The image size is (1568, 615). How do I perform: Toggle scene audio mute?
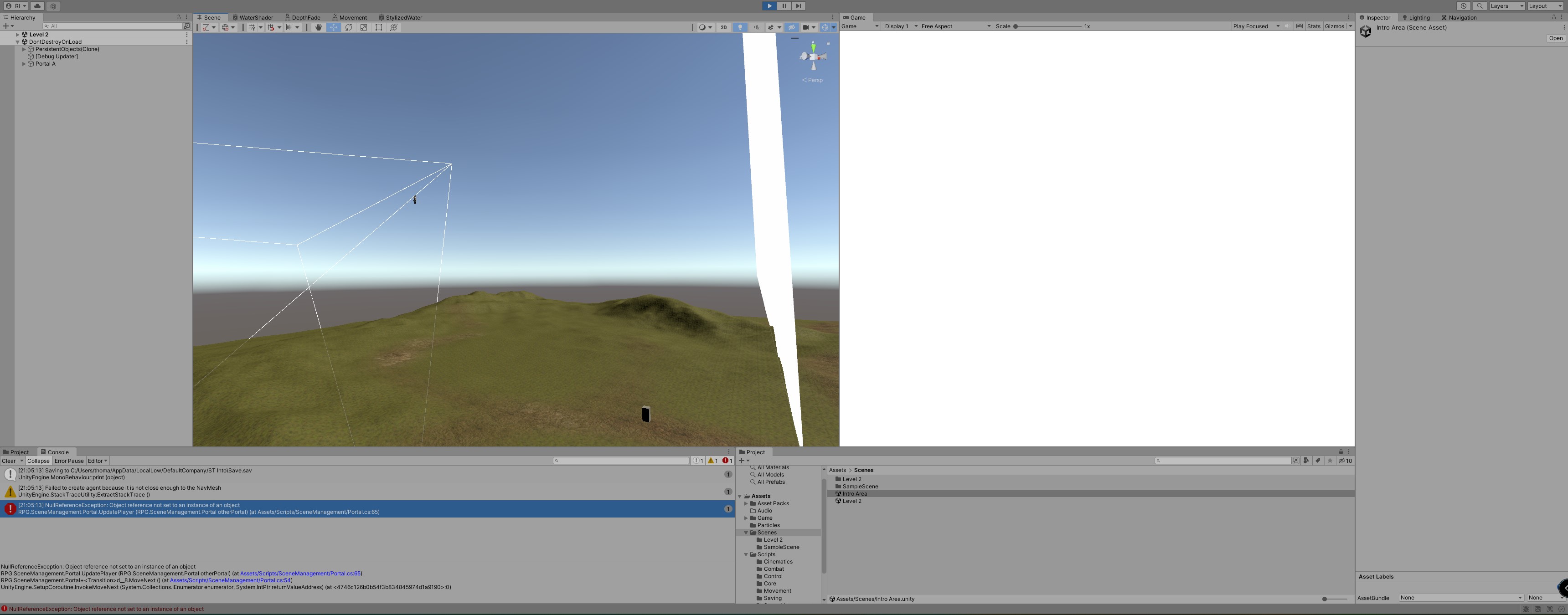pos(756,27)
